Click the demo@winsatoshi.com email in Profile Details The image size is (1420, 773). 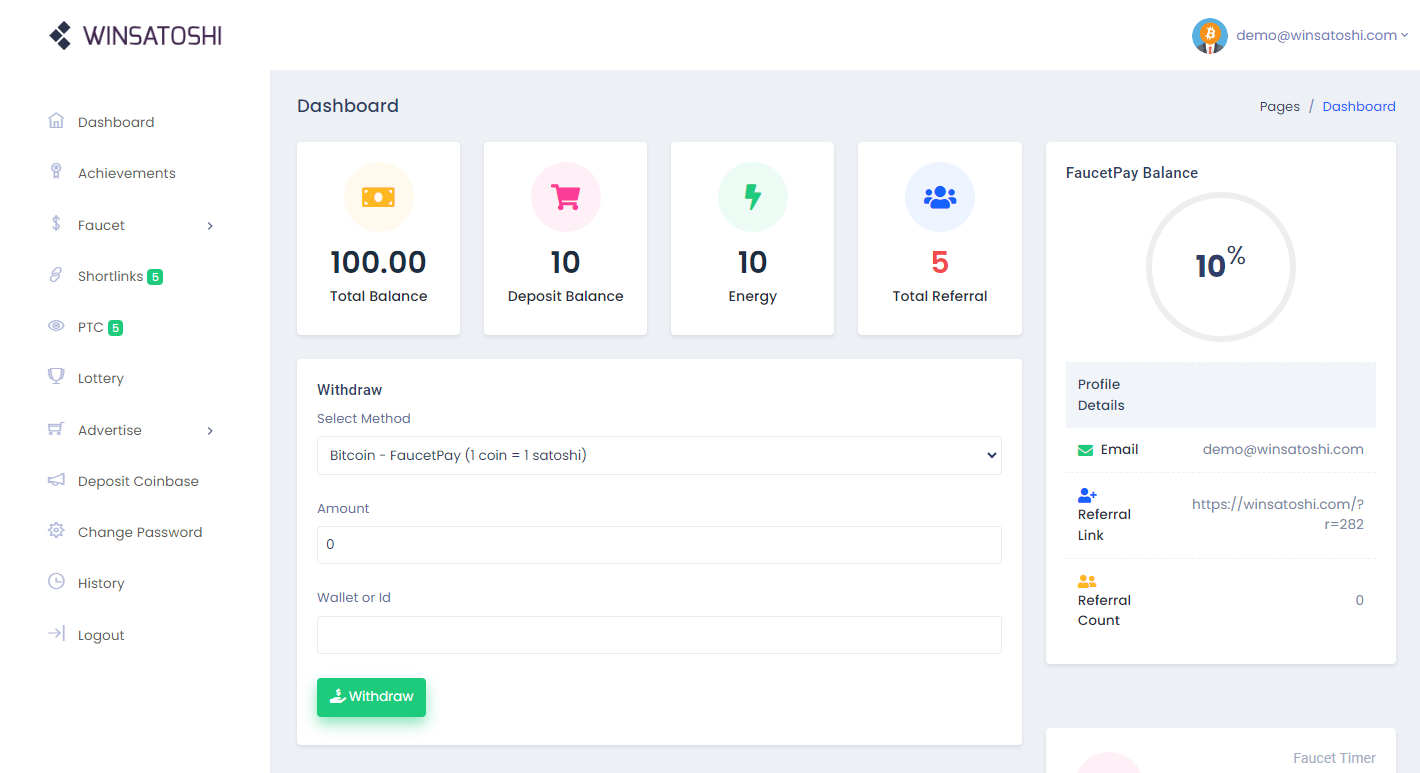point(1283,449)
